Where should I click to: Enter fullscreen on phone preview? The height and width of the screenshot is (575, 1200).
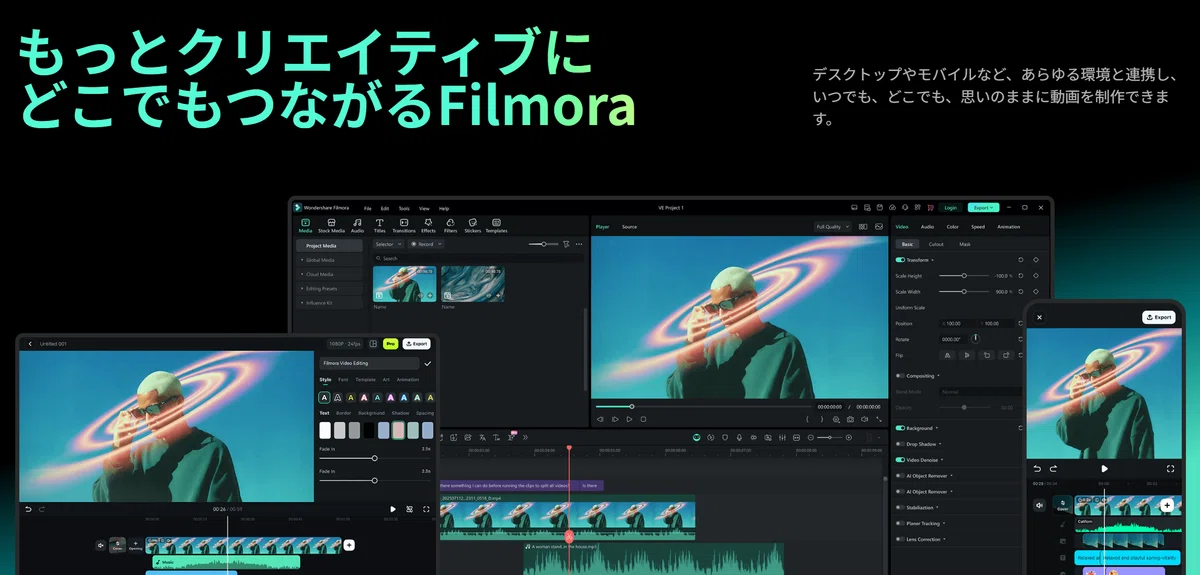[x=1170, y=468]
